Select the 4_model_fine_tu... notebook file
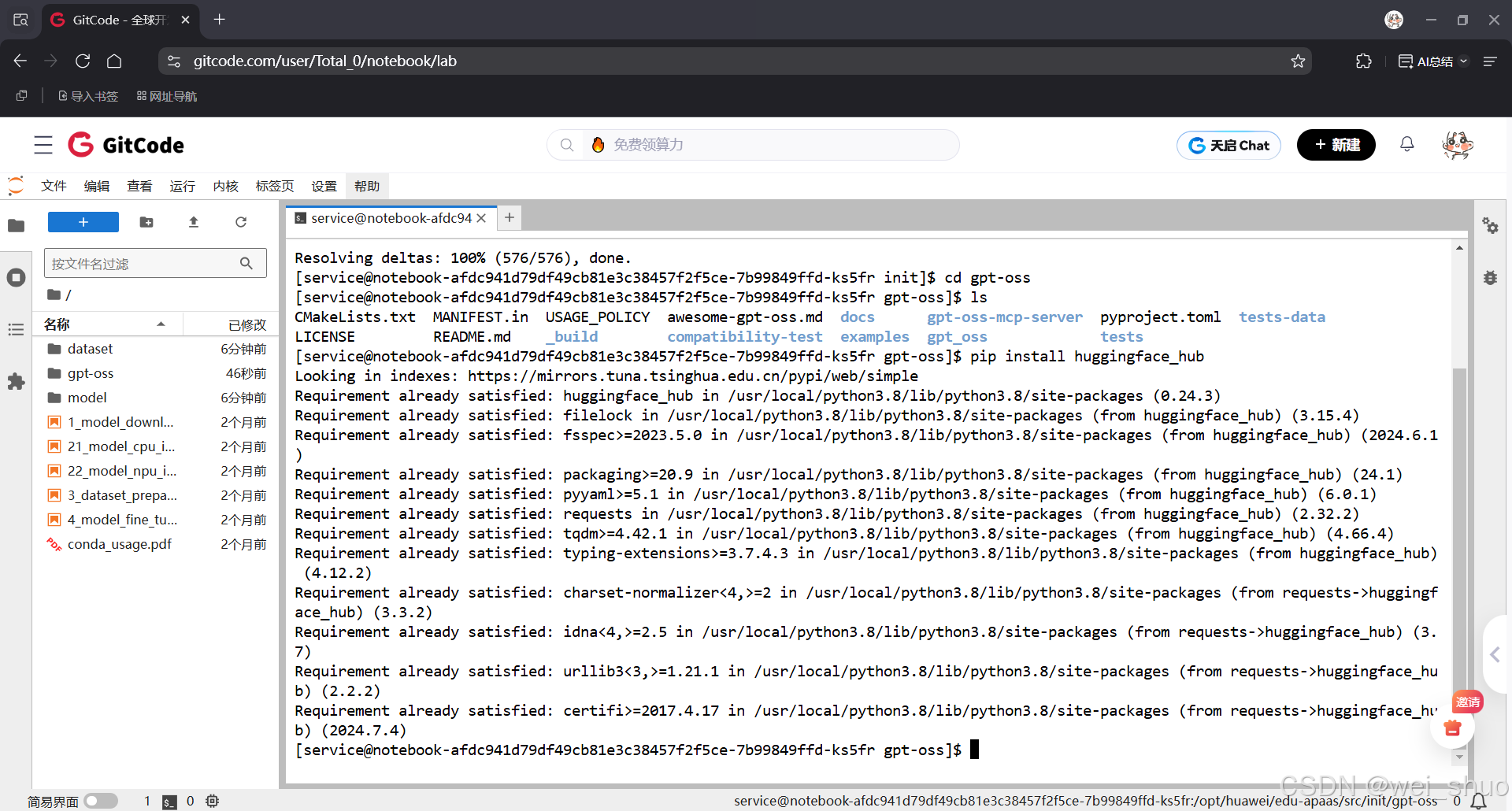The width and height of the screenshot is (1512, 811). pyautogui.click(x=157, y=520)
